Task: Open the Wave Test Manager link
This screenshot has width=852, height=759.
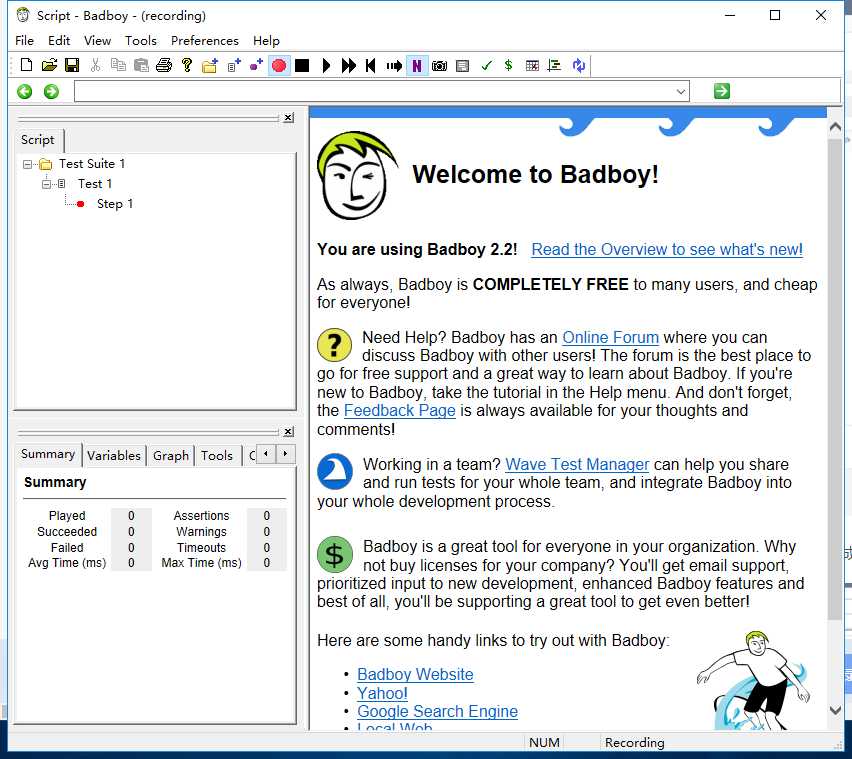Action: pos(577,465)
